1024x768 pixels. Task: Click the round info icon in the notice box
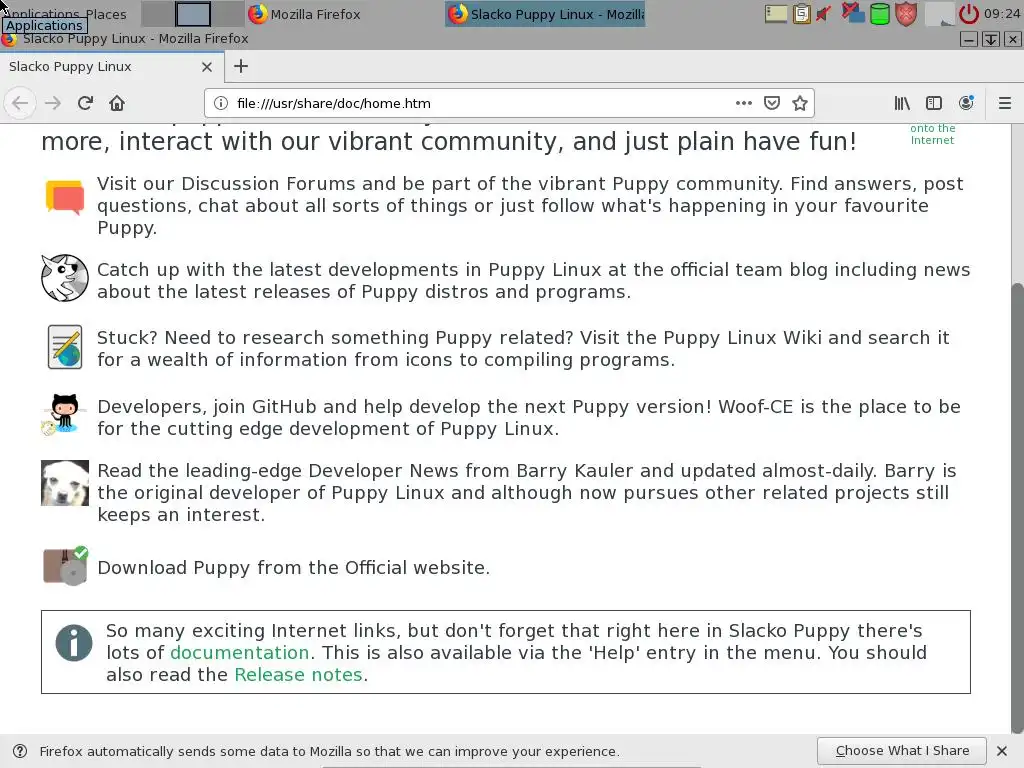pos(74,643)
